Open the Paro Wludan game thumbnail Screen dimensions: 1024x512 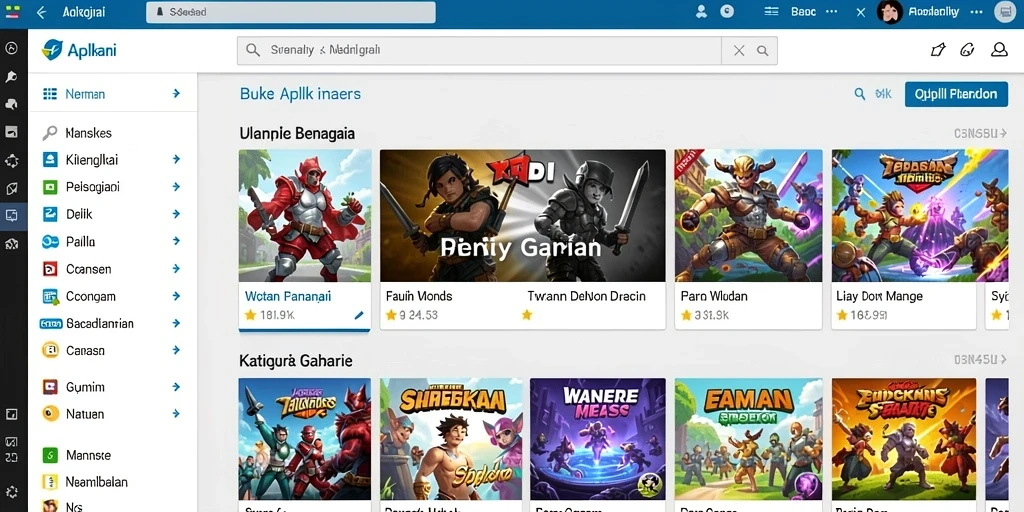[x=748, y=216]
